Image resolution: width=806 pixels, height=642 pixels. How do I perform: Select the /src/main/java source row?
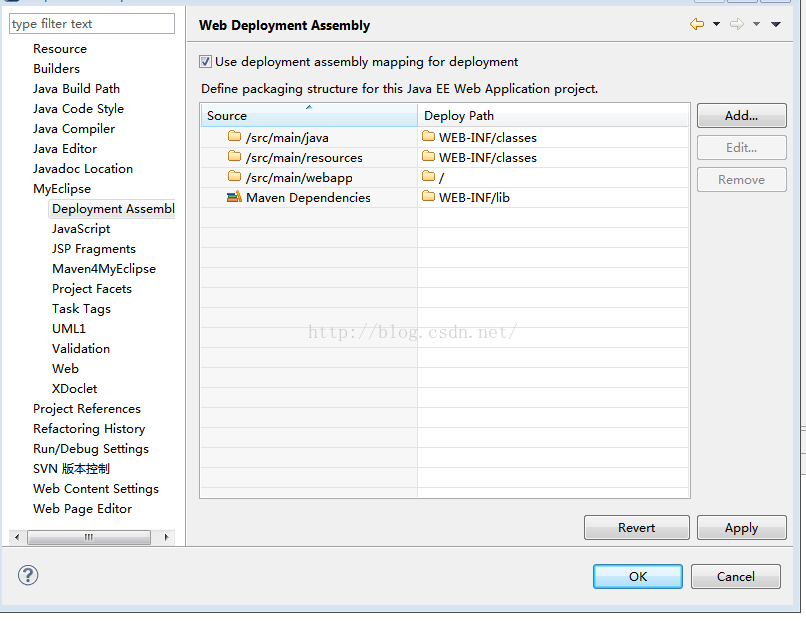[309, 138]
